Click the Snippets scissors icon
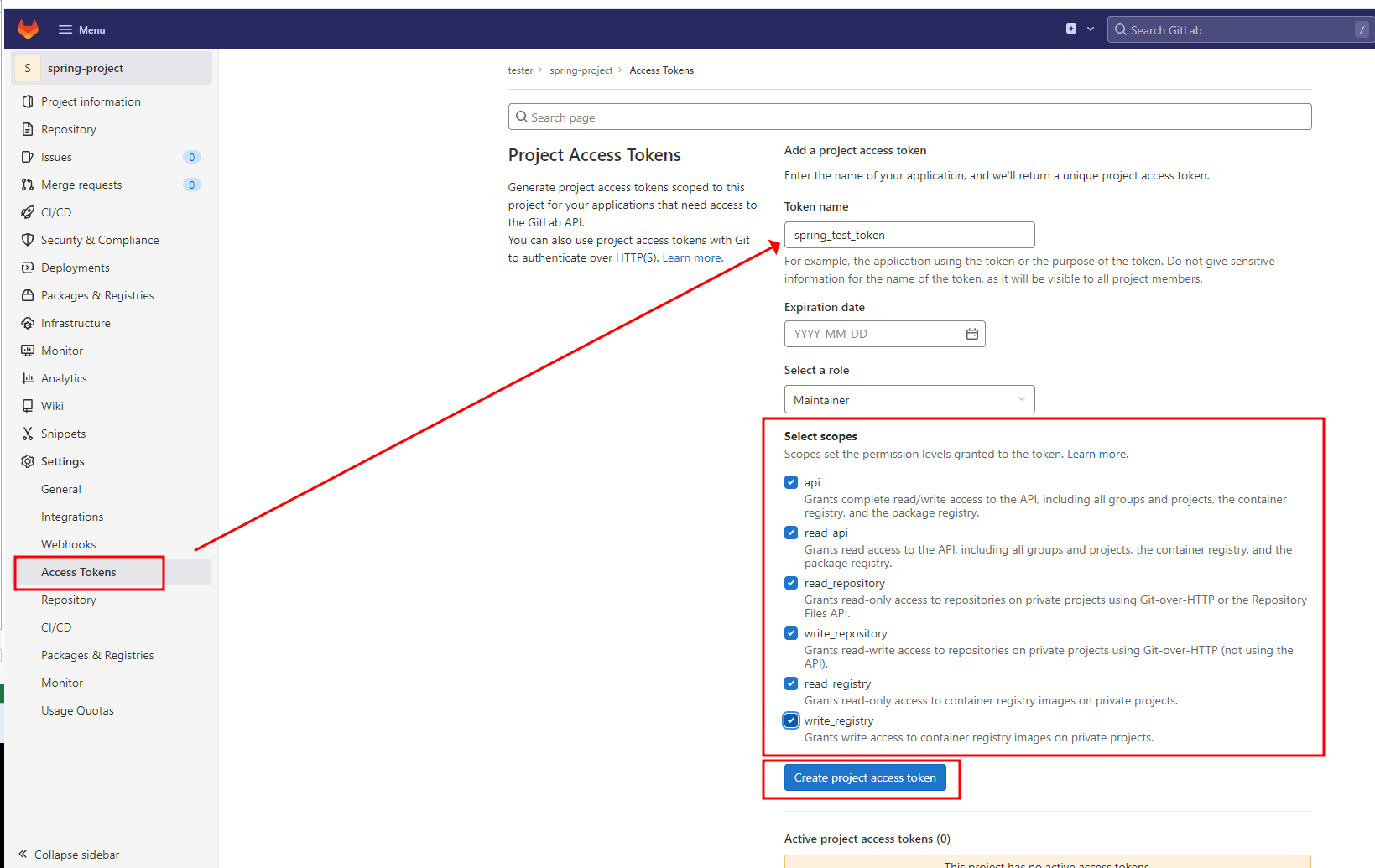1375x868 pixels. [x=28, y=434]
